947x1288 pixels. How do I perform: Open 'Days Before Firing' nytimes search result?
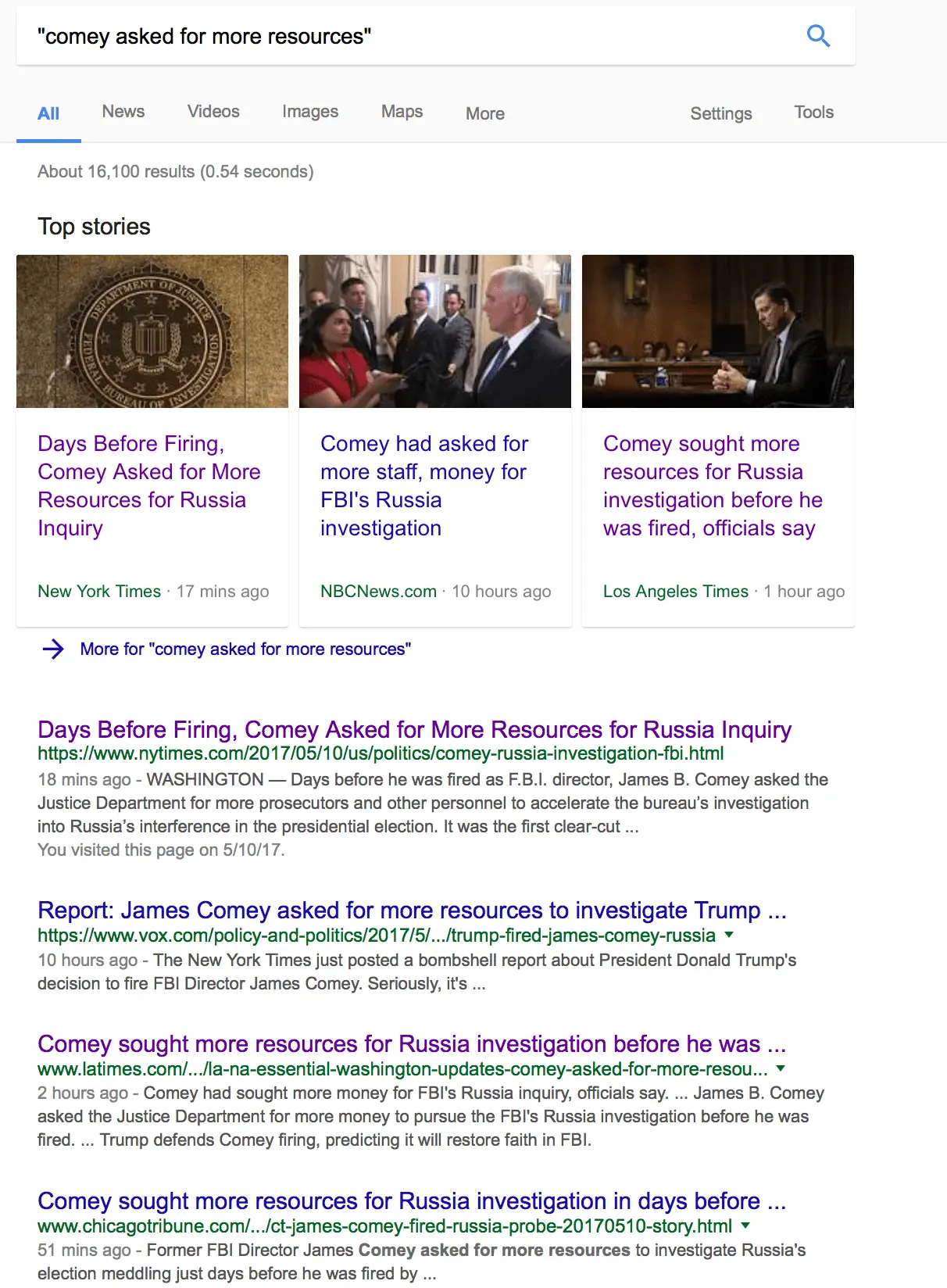pyautogui.click(x=415, y=729)
